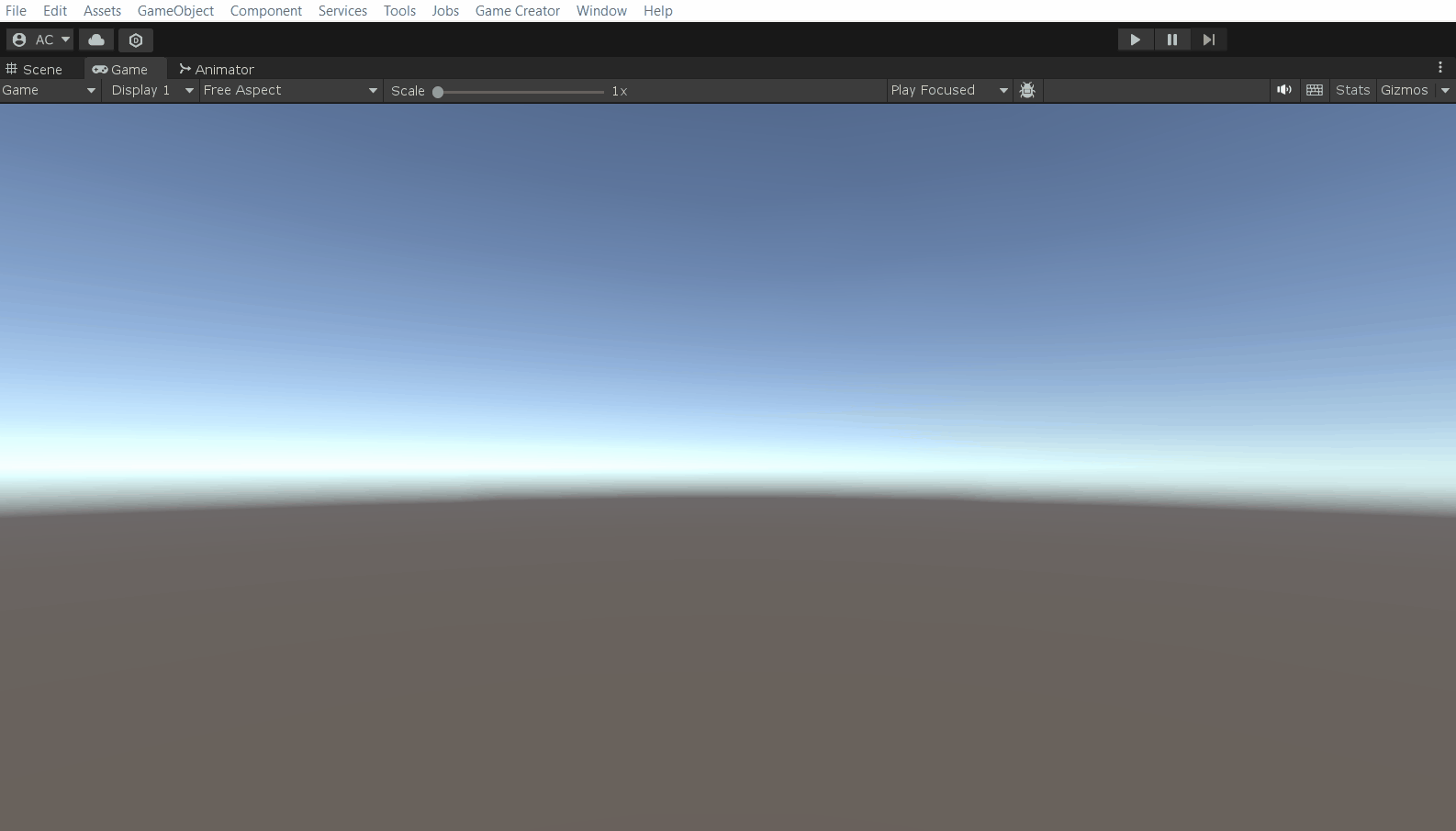Switch to the Scene tab
Image resolution: width=1456 pixels, height=831 pixels.
pos(34,70)
